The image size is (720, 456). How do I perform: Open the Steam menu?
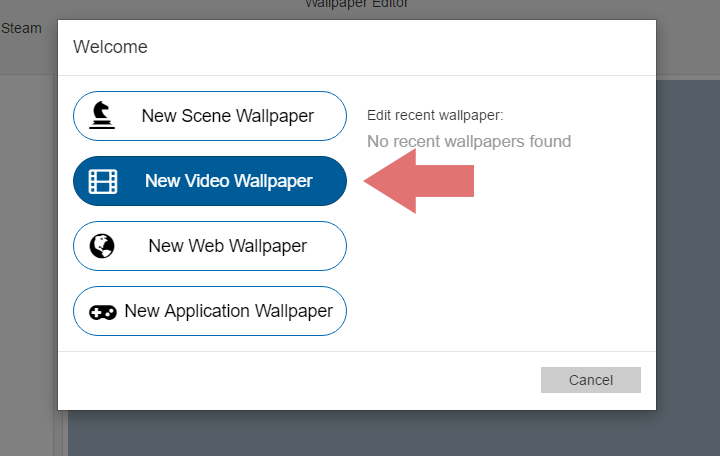point(21,28)
